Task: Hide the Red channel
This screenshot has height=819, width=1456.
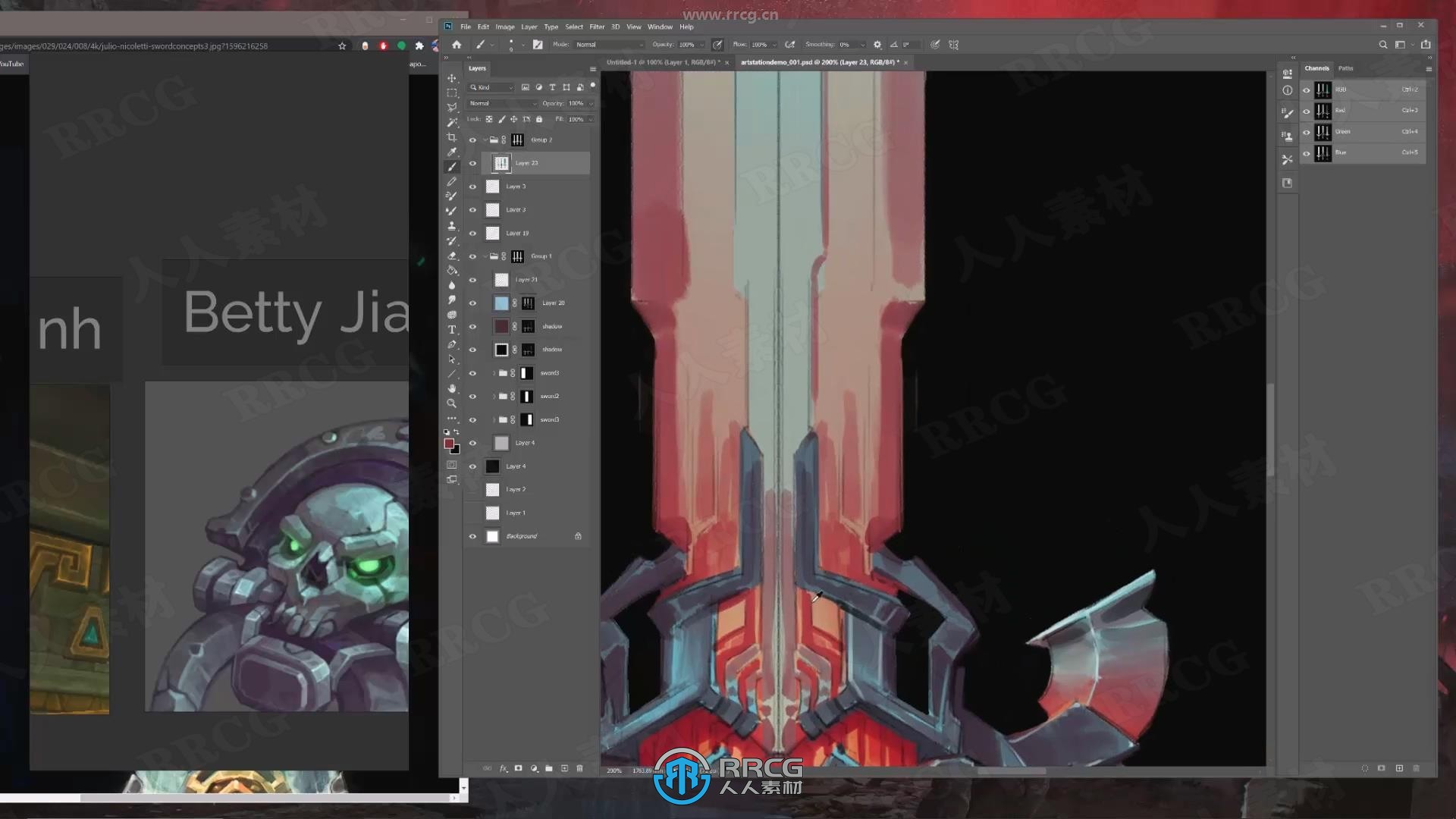Action: point(1307,111)
